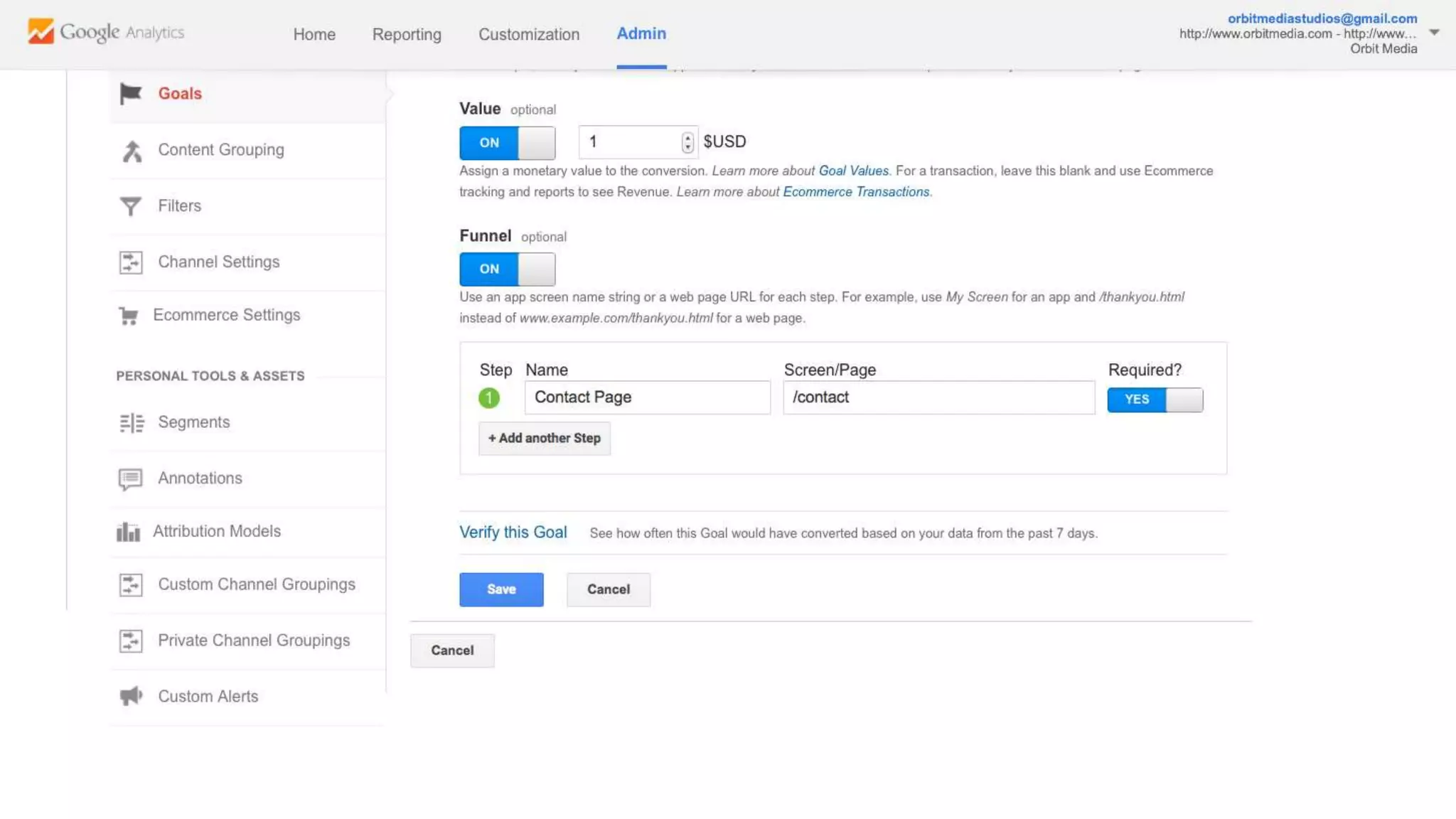This screenshot has width=1456, height=819.
Task: Open the Reporting tab
Action: click(407, 34)
